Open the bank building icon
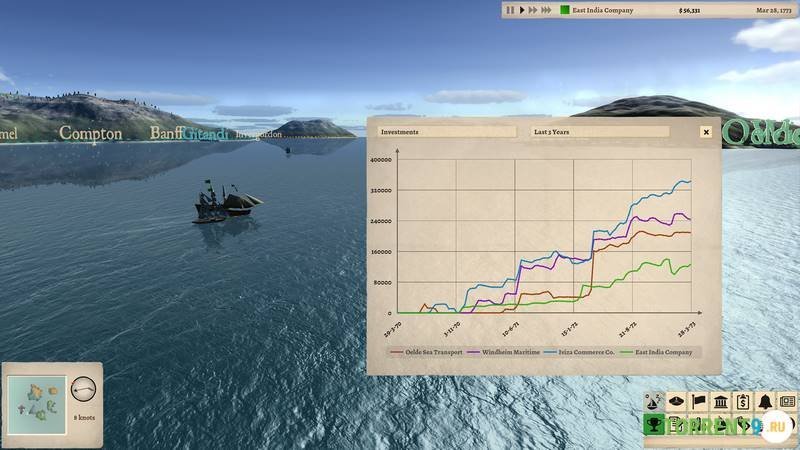800x450 pixels. coord(719,402)
